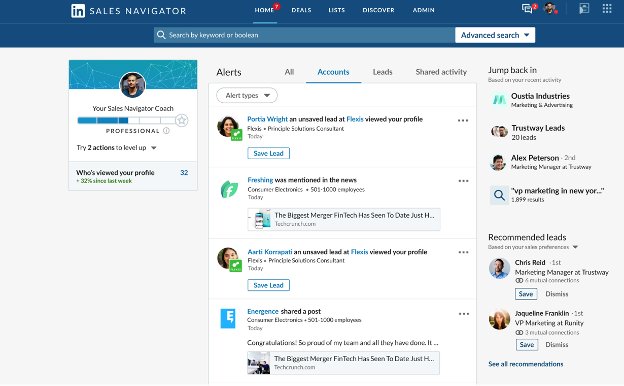
Task: Dismiss Joqueline Franklin recommendation
Action: pos(557,345)
